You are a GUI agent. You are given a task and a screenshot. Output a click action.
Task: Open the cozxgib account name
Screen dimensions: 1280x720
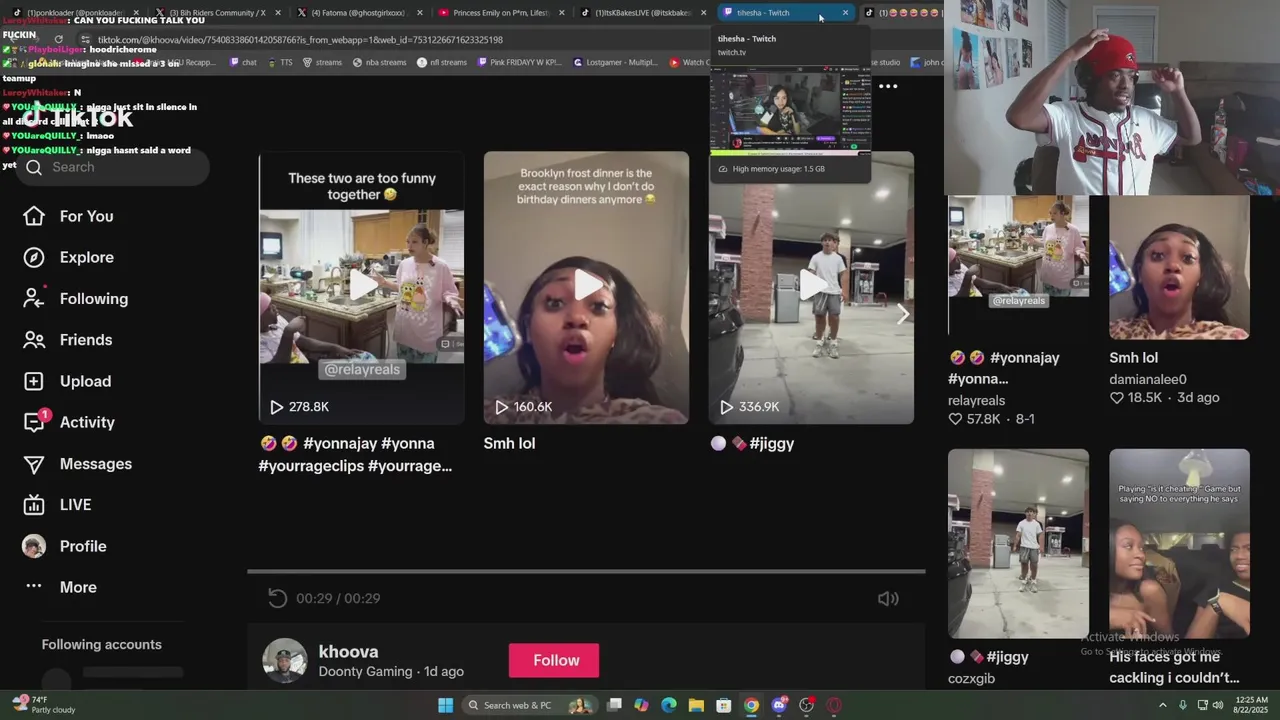click(971, 678)
